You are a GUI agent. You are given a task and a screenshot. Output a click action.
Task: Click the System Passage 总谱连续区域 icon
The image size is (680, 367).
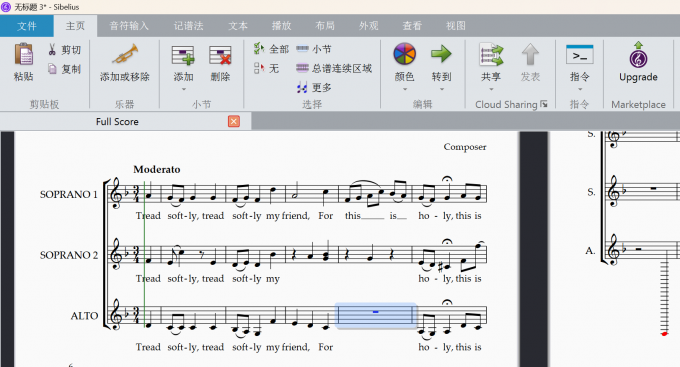pos(302,68)
